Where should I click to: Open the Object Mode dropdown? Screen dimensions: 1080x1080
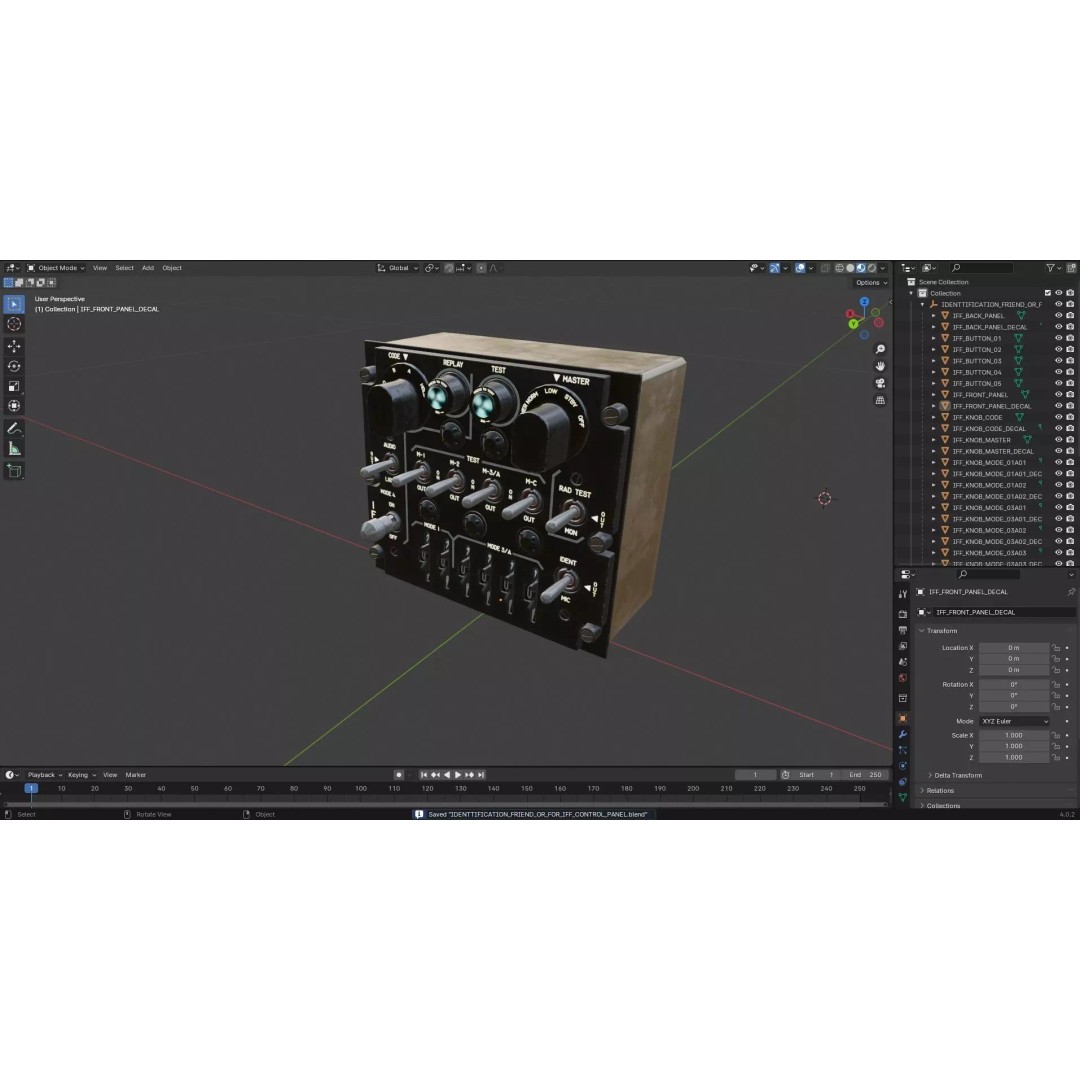55,267
